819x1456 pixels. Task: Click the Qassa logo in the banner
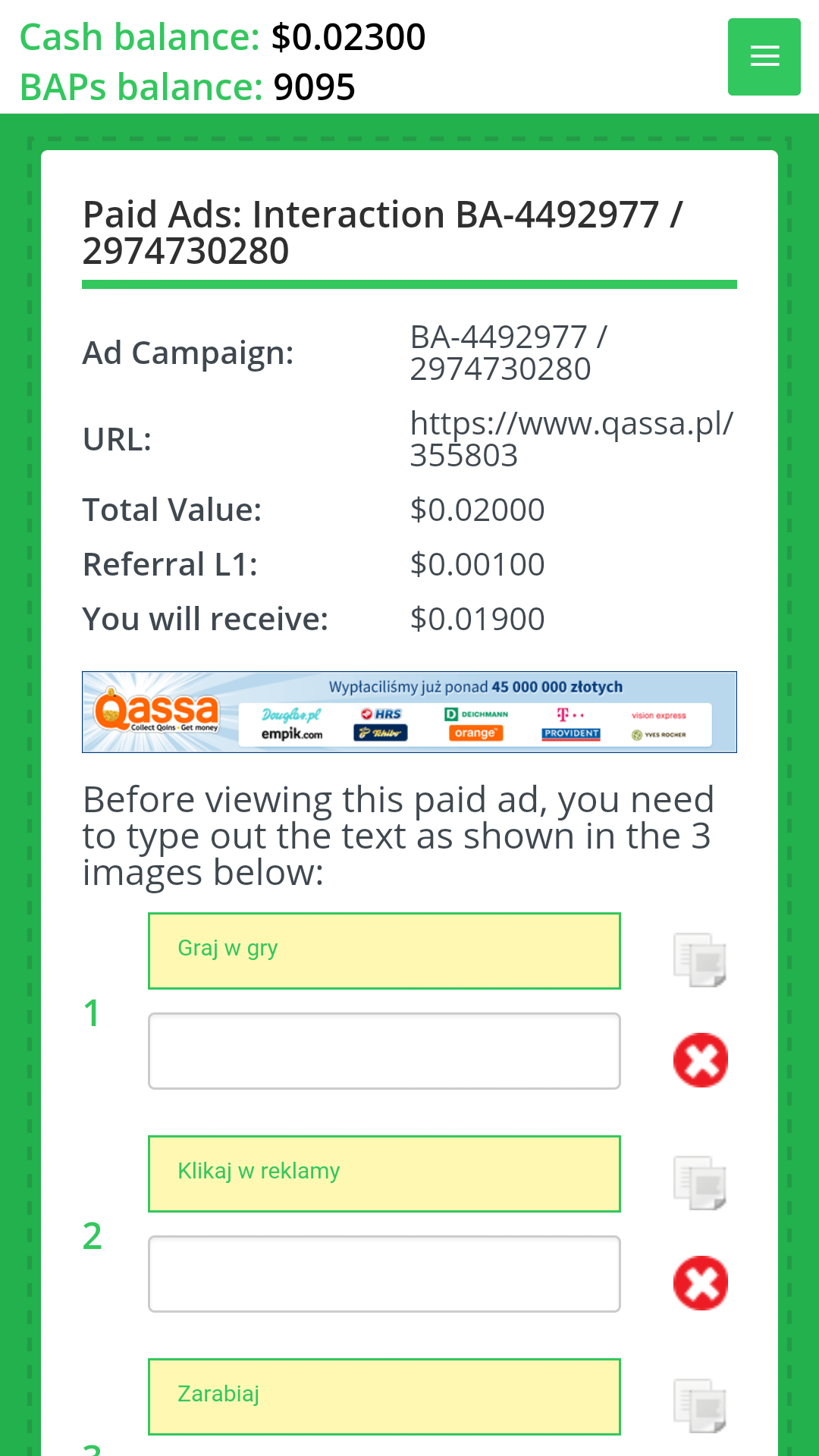pyautogui.click(x=157, y=711)
